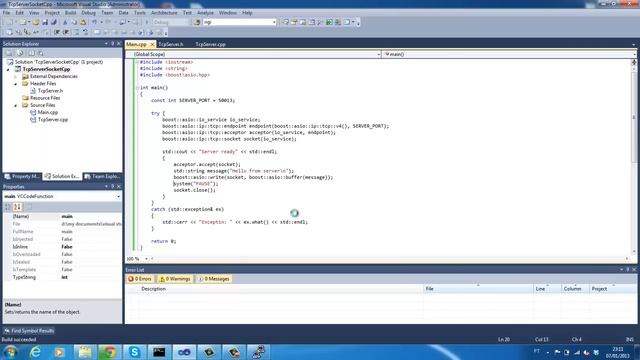Click the Paste clipboard icon
This screenshot has height=360, width=640.
pos(83,22)
